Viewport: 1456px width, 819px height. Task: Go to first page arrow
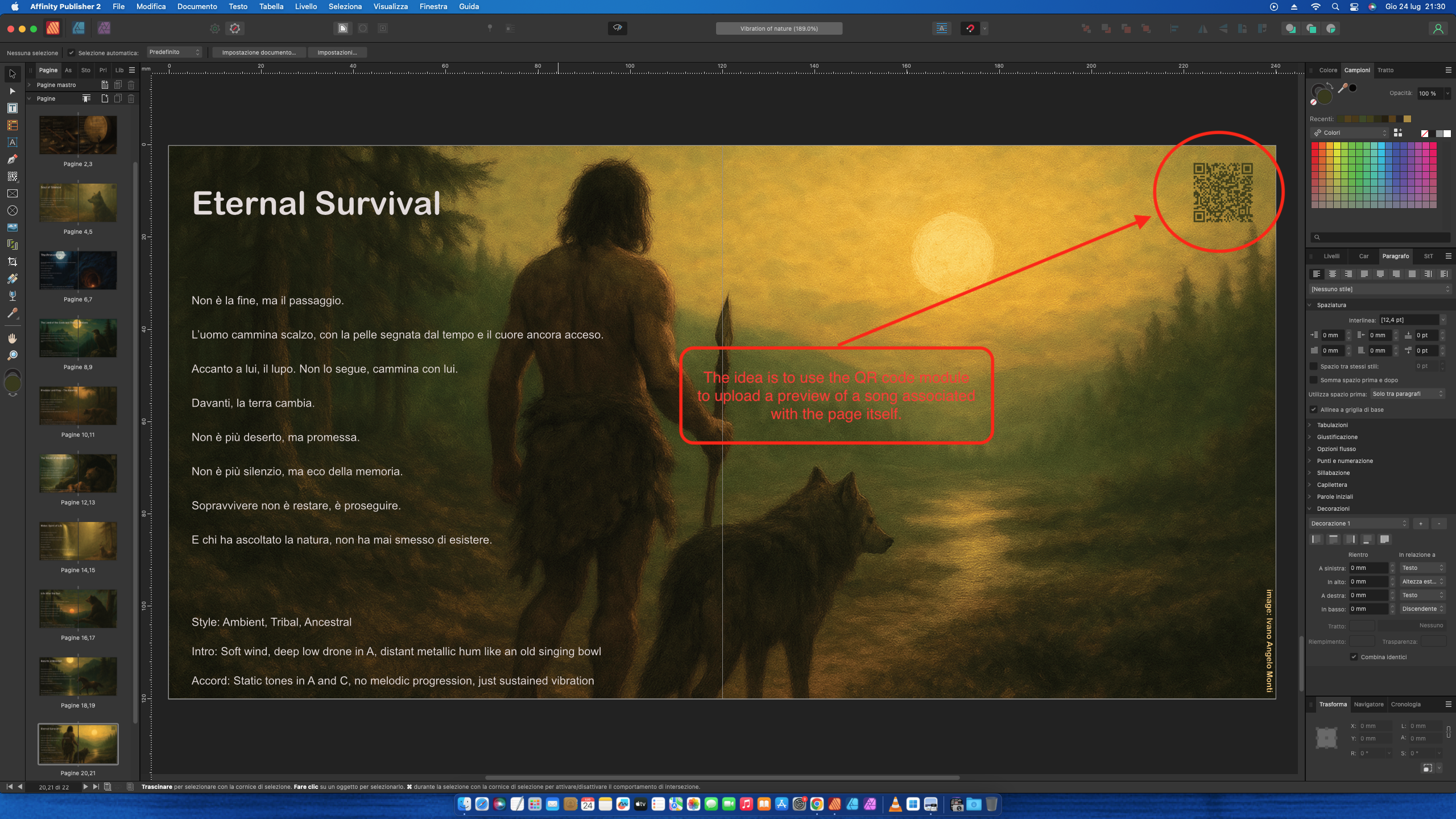pyautogui.click(x=9, y=787)
